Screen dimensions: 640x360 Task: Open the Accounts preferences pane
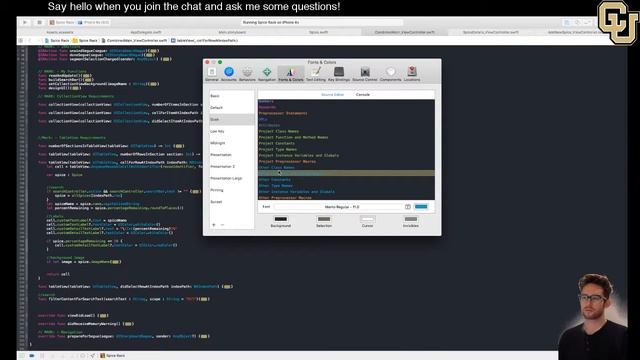[229, 74]
